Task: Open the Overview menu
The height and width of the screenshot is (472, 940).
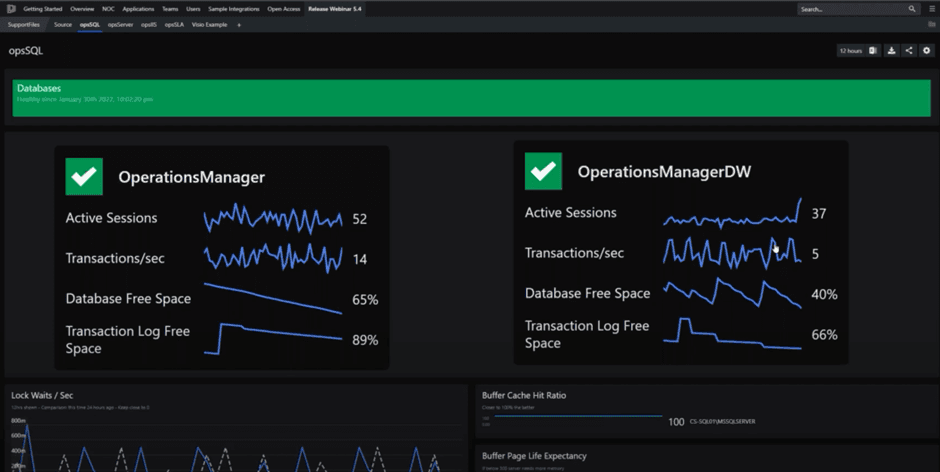Action: [82, 9]
